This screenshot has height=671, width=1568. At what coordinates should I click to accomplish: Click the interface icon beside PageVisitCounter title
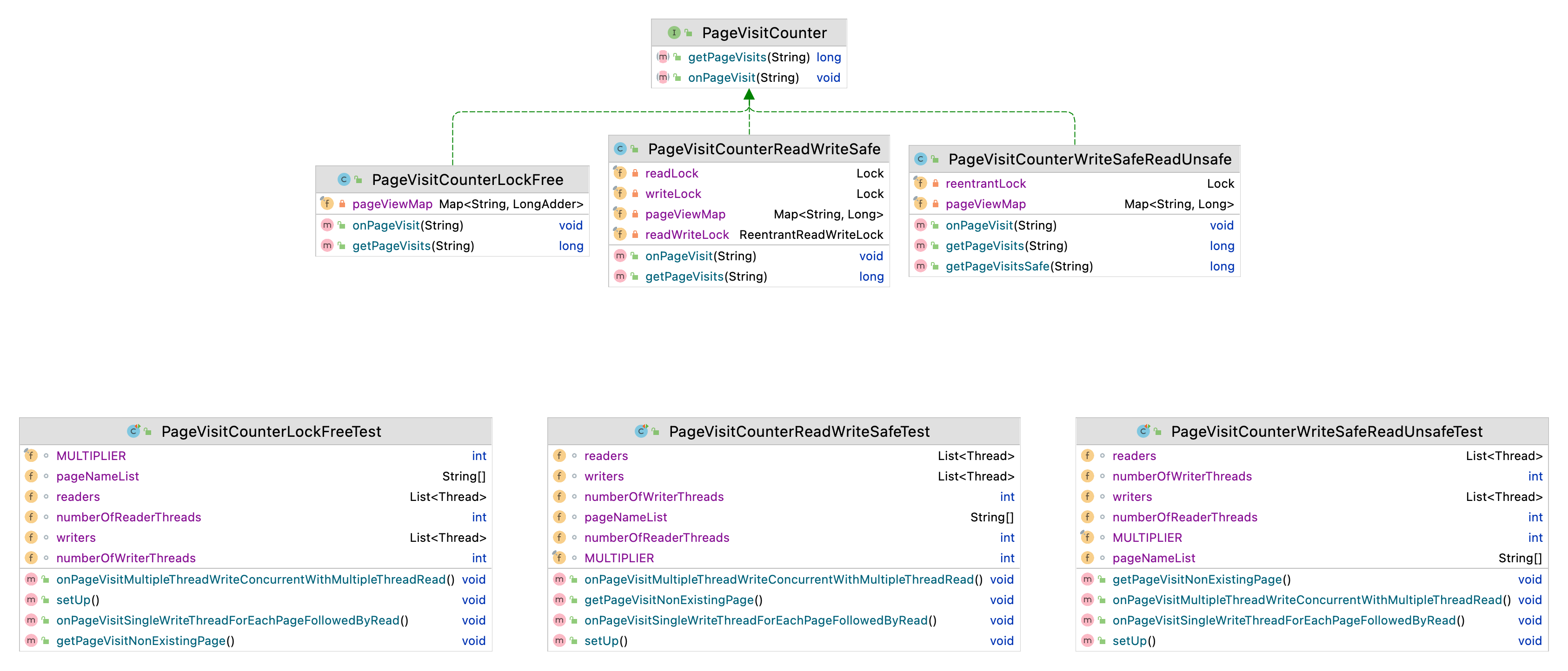pos(673,33)
